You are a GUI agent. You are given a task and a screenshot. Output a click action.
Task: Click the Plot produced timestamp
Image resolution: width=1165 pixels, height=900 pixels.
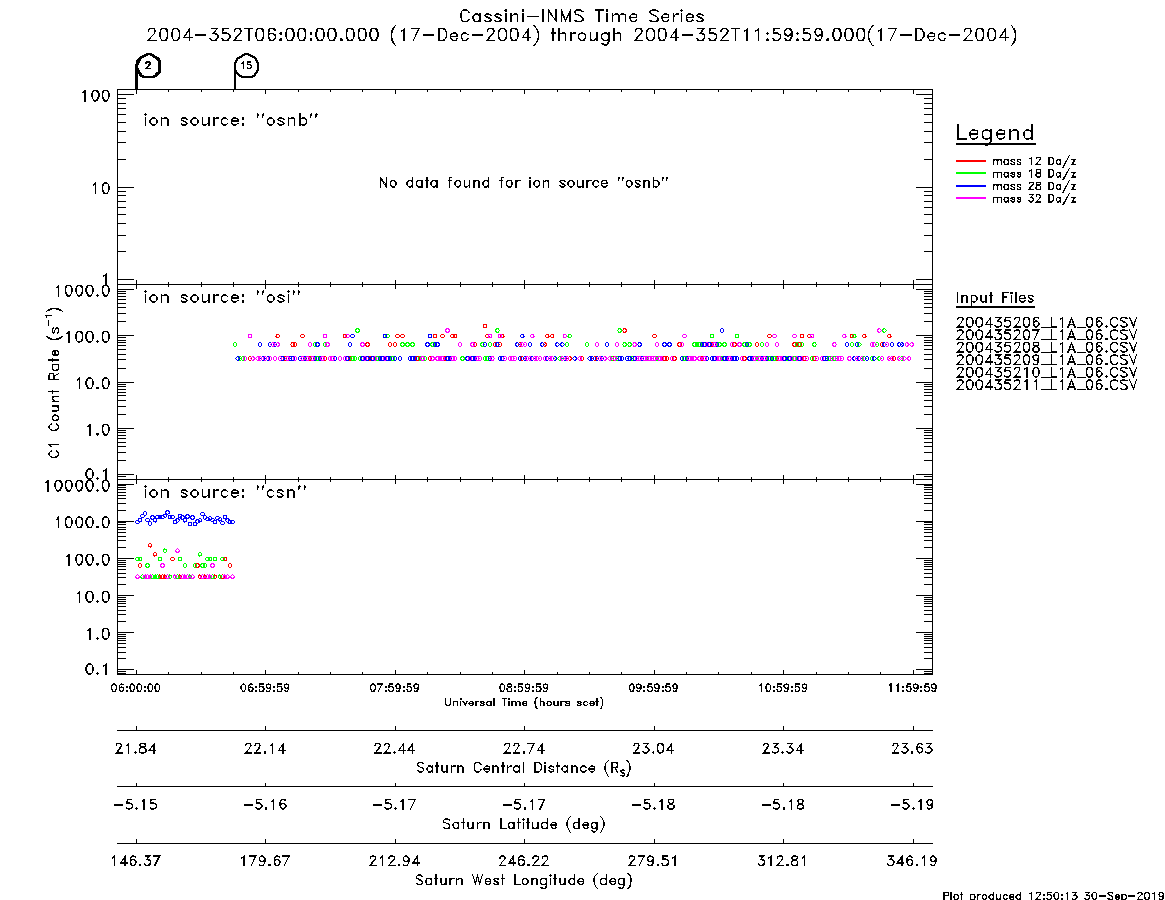pos(1053,896)
